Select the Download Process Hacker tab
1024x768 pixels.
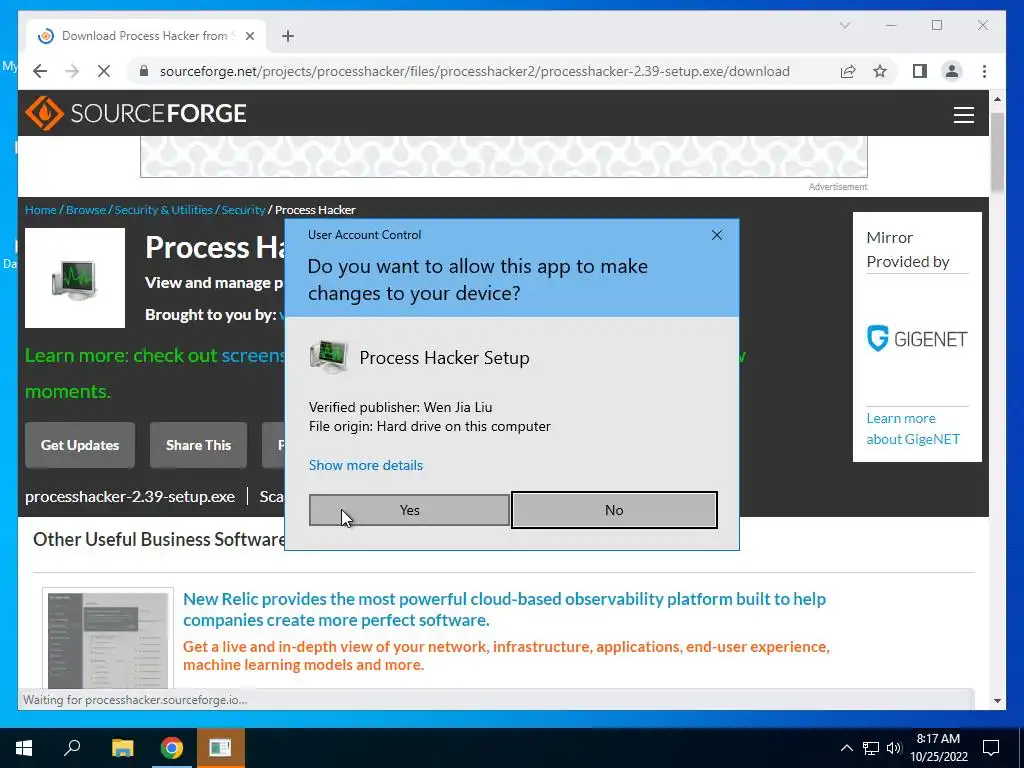pyautogui.click(x=145, y=36)
